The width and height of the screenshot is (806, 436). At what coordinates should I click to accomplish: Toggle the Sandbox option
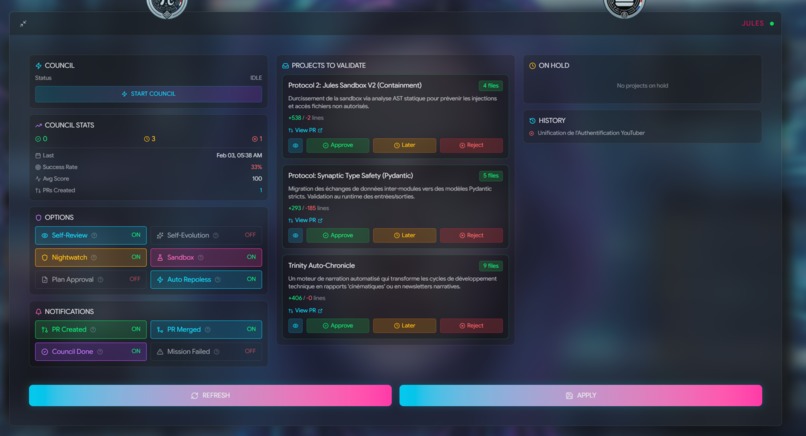click(x=206, y=258)
